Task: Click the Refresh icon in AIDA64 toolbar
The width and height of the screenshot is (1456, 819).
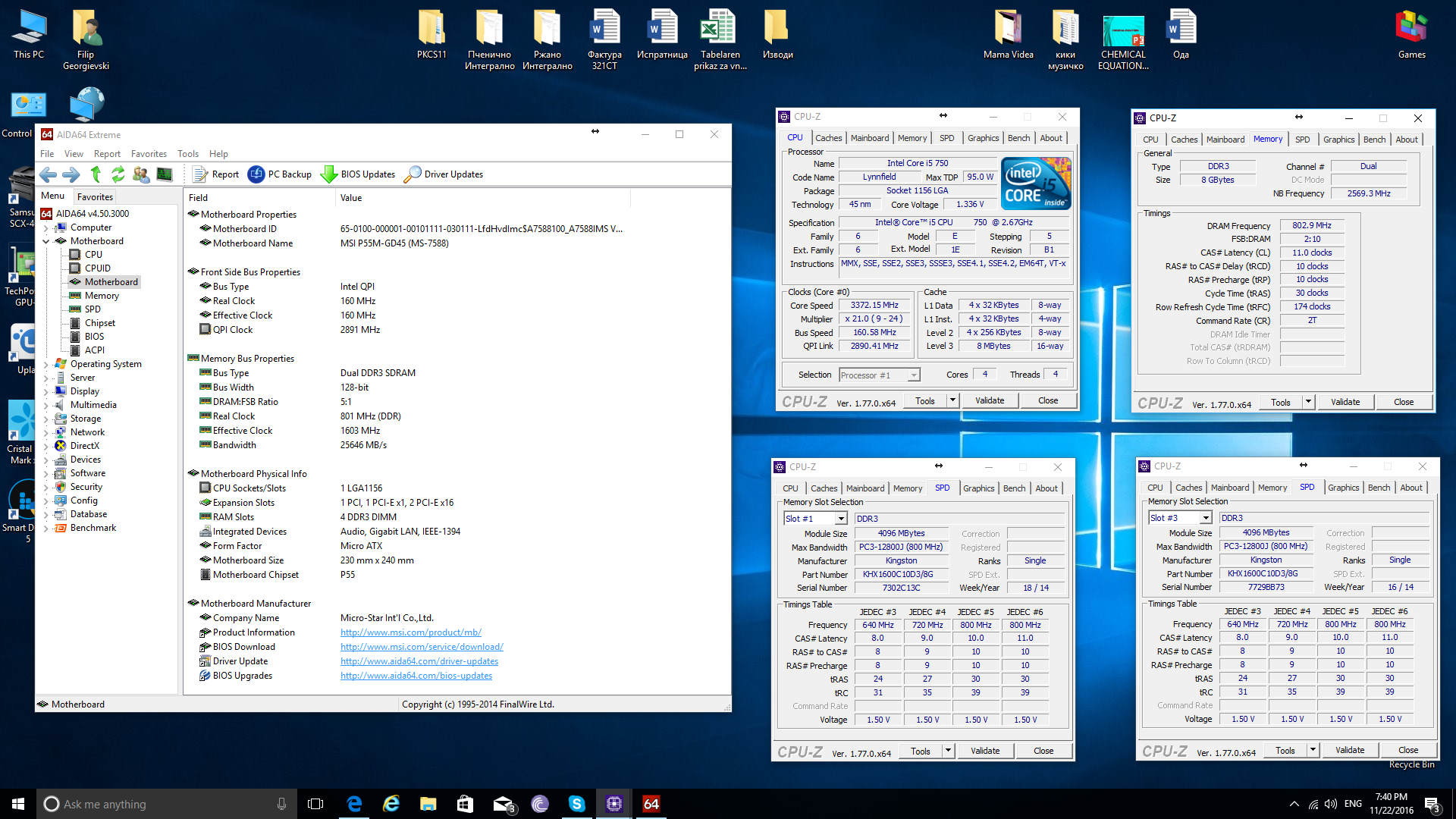Action: point(118,174)
